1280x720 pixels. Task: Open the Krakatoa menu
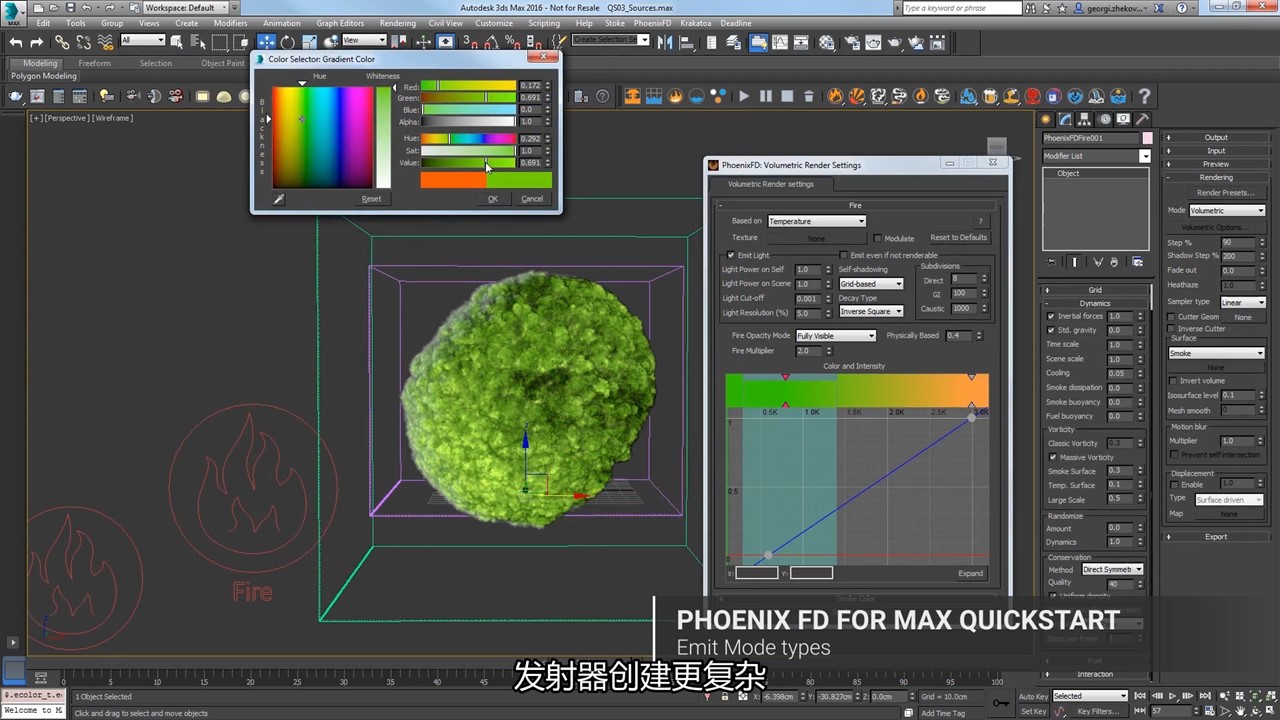(696, 23)
